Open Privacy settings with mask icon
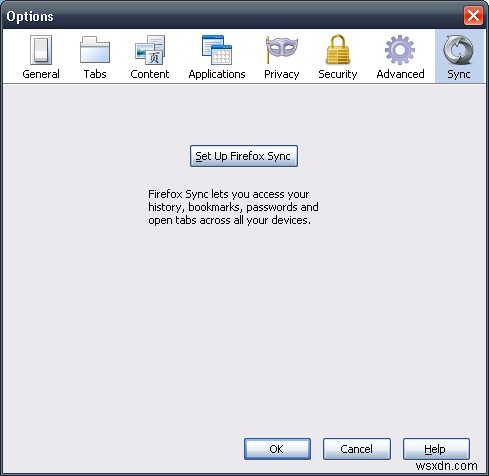This screenshot has height=476, width=489. pos(282,57)
